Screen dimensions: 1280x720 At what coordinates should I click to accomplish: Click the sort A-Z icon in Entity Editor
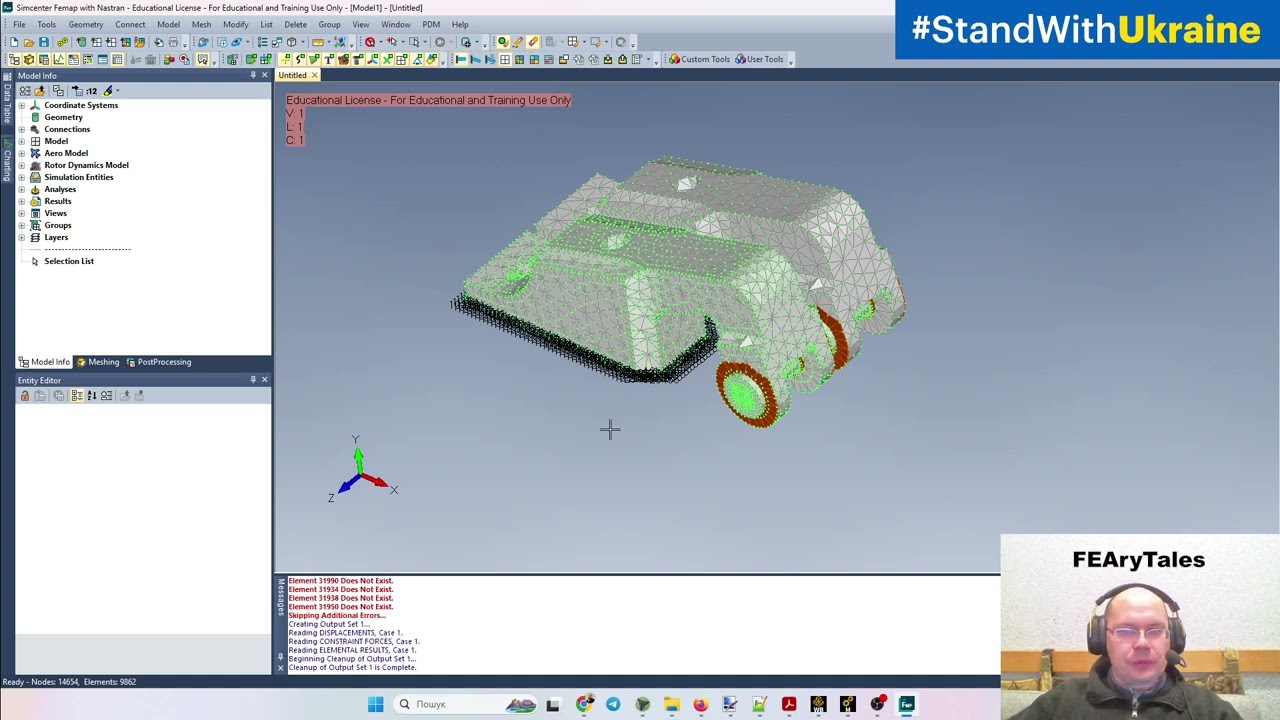click(x=92, y=396)
